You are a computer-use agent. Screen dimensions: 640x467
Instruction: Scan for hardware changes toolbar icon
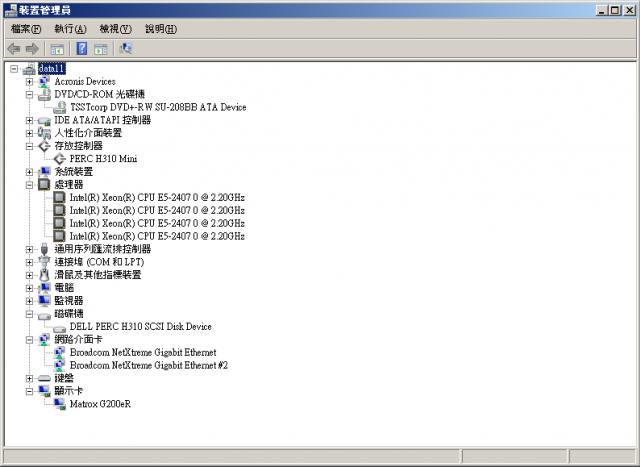(126, 49)
